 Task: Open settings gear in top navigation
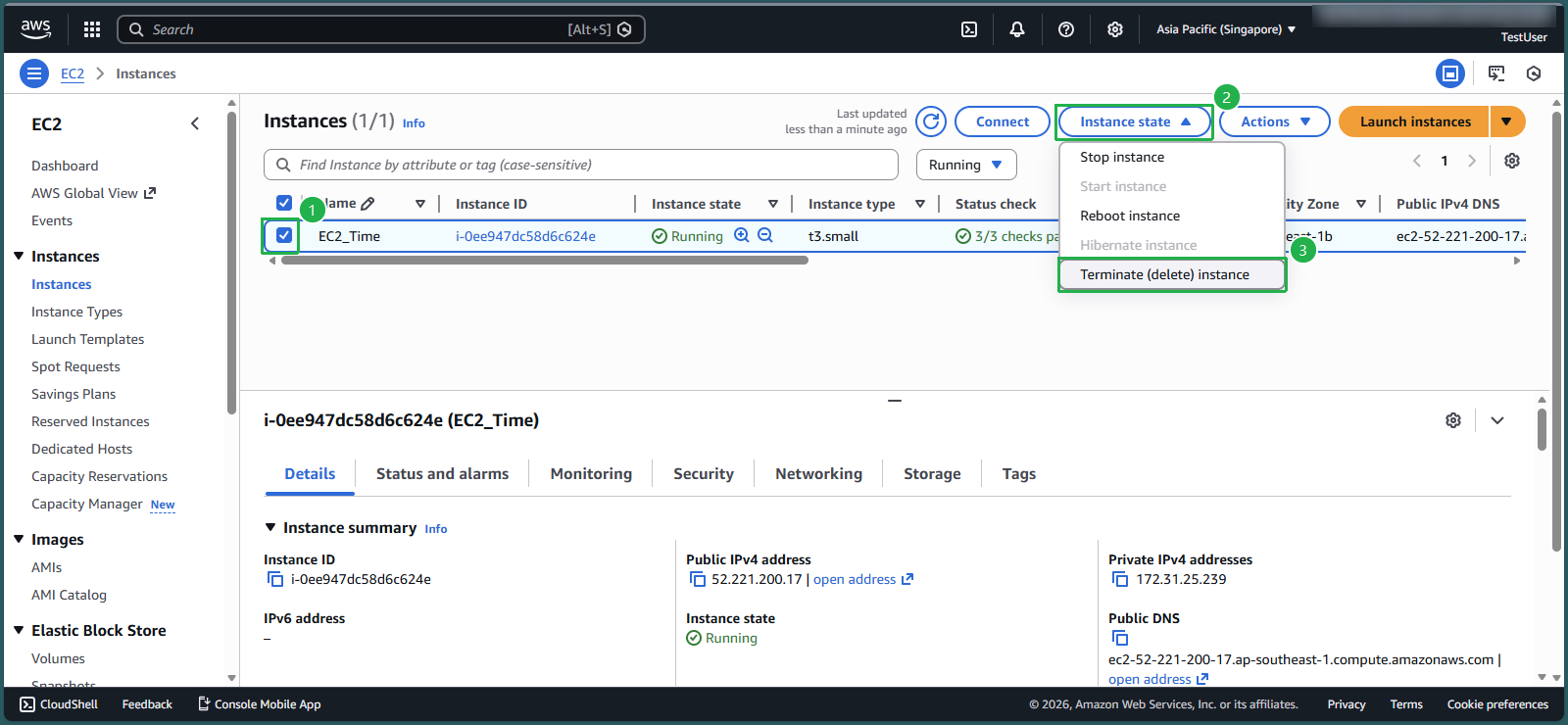point(1115,29)
